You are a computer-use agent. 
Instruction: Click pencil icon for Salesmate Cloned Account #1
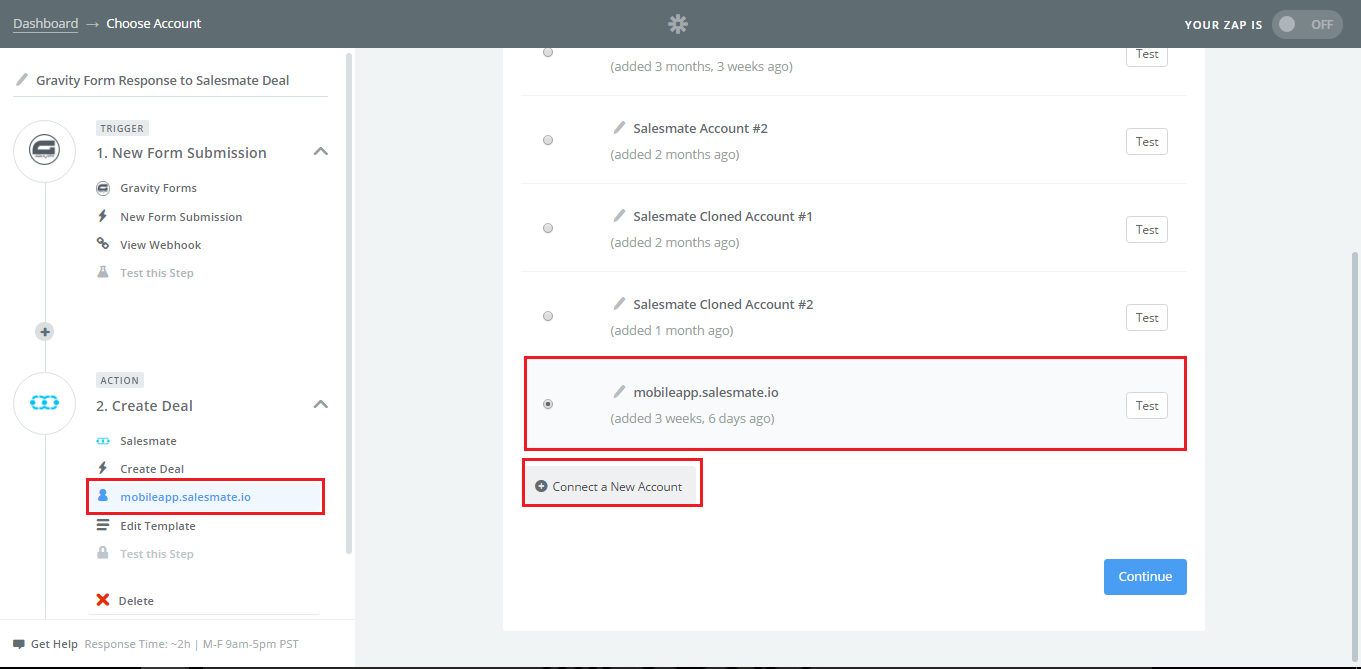[619, 216]
